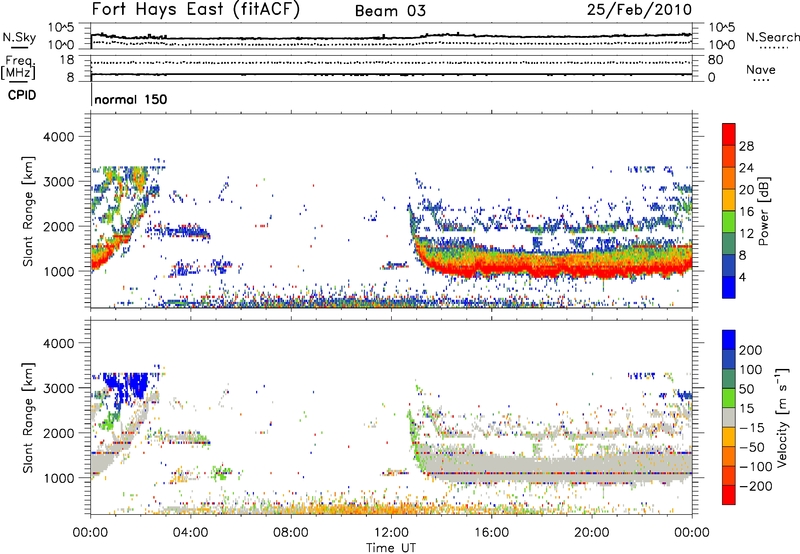Click the left 10^5 noise tick label
This screenshot has width=800, height=554.
coord(61,27)
